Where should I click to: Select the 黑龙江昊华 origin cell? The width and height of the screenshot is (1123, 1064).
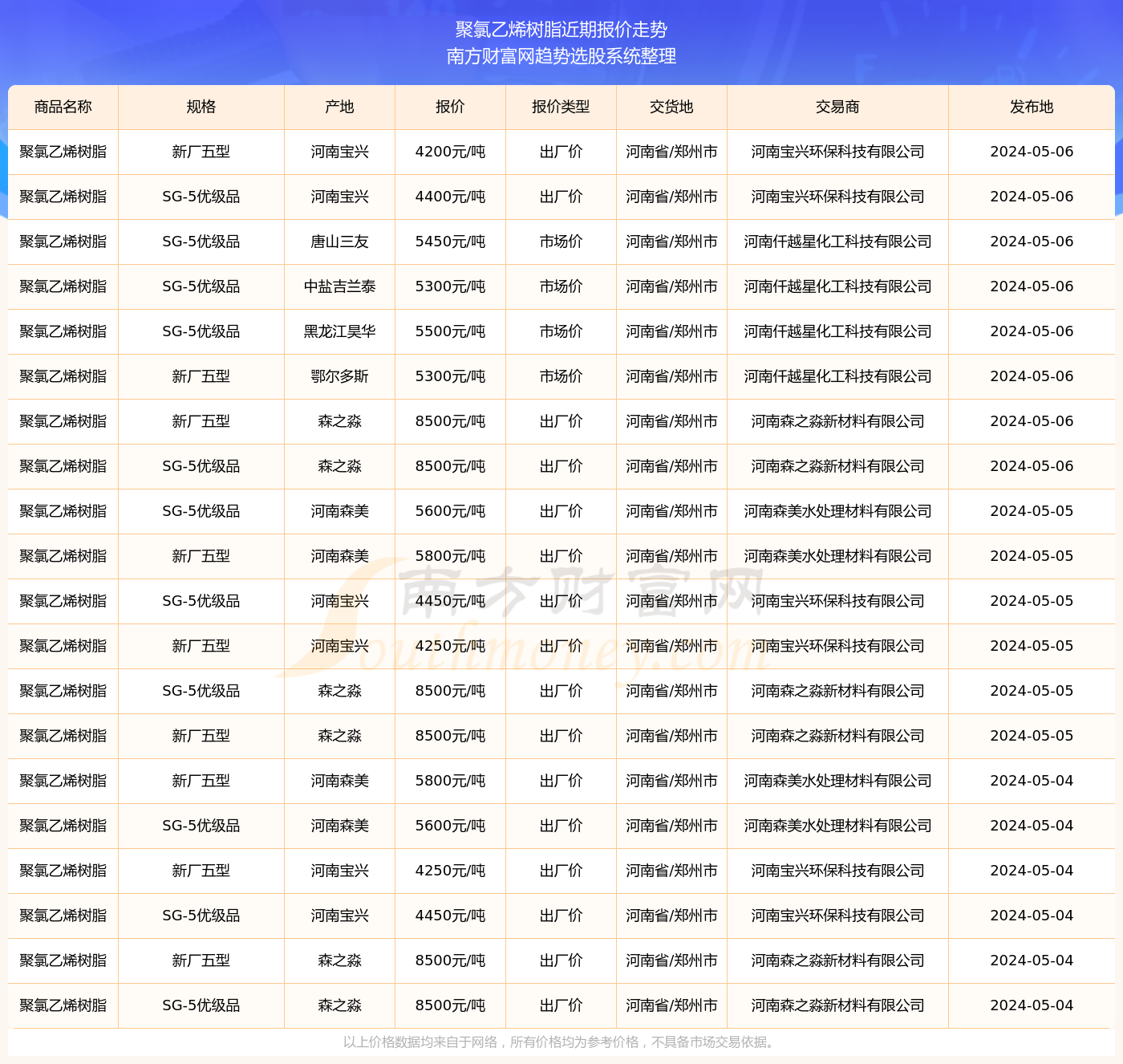(x=340, y=331)
